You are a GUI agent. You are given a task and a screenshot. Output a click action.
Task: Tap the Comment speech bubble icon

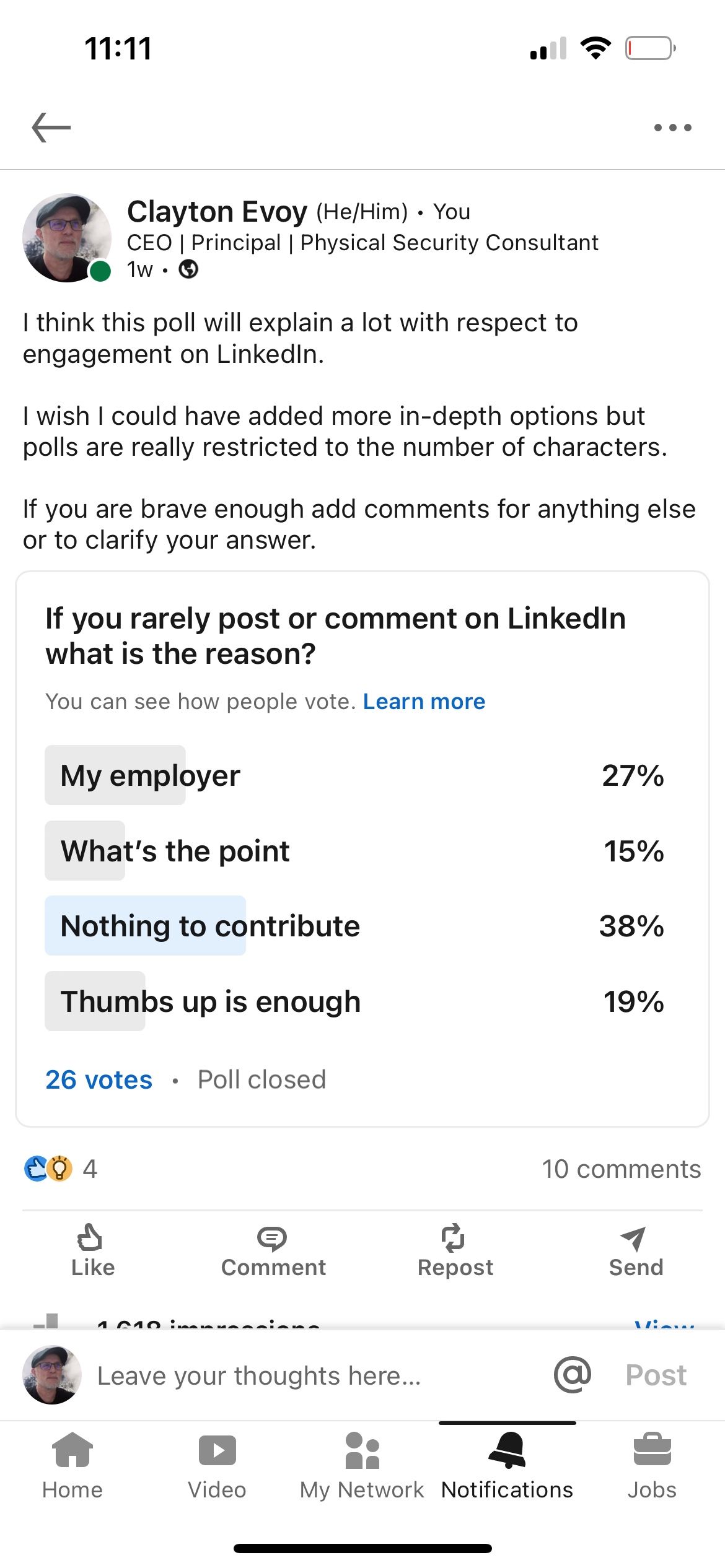[x=271, y=1239]
